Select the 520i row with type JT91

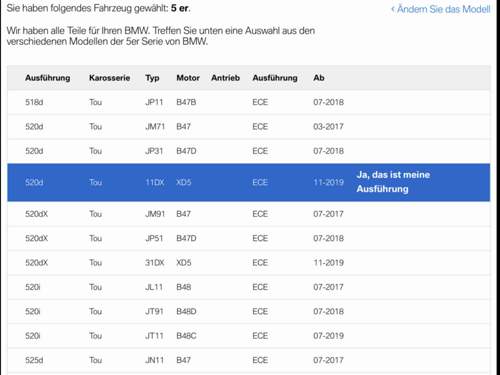click(249, 311)
